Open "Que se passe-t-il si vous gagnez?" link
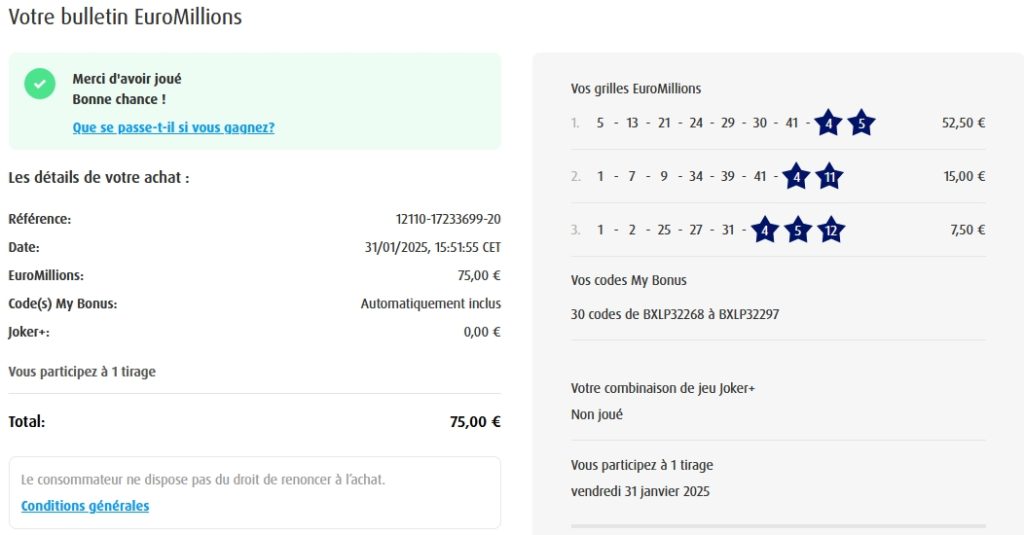This screenshot has height=535, width=1024. pyautogui.click(x=173, y=128)
